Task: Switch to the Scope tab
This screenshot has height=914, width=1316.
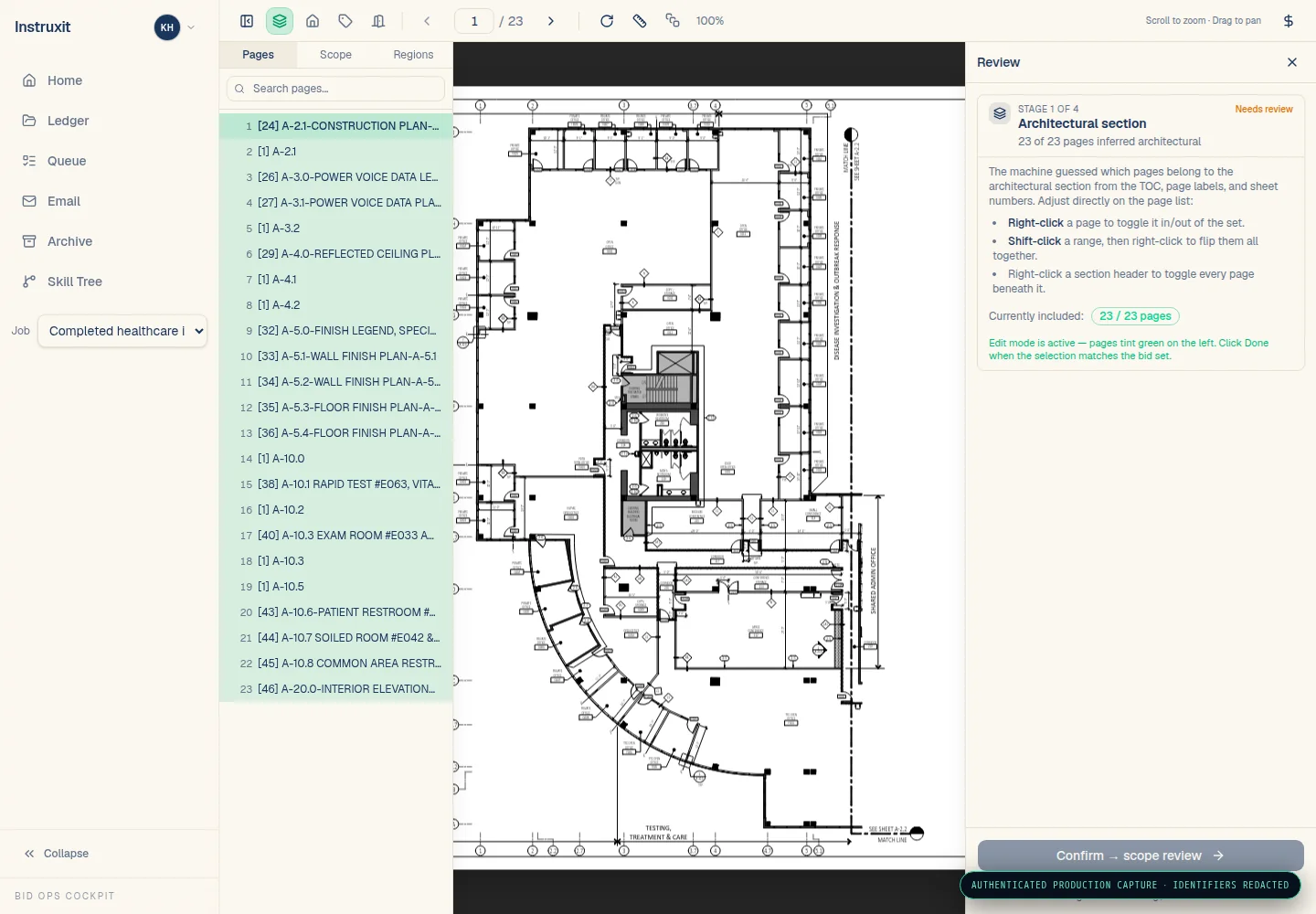Action: coord(335,55)
